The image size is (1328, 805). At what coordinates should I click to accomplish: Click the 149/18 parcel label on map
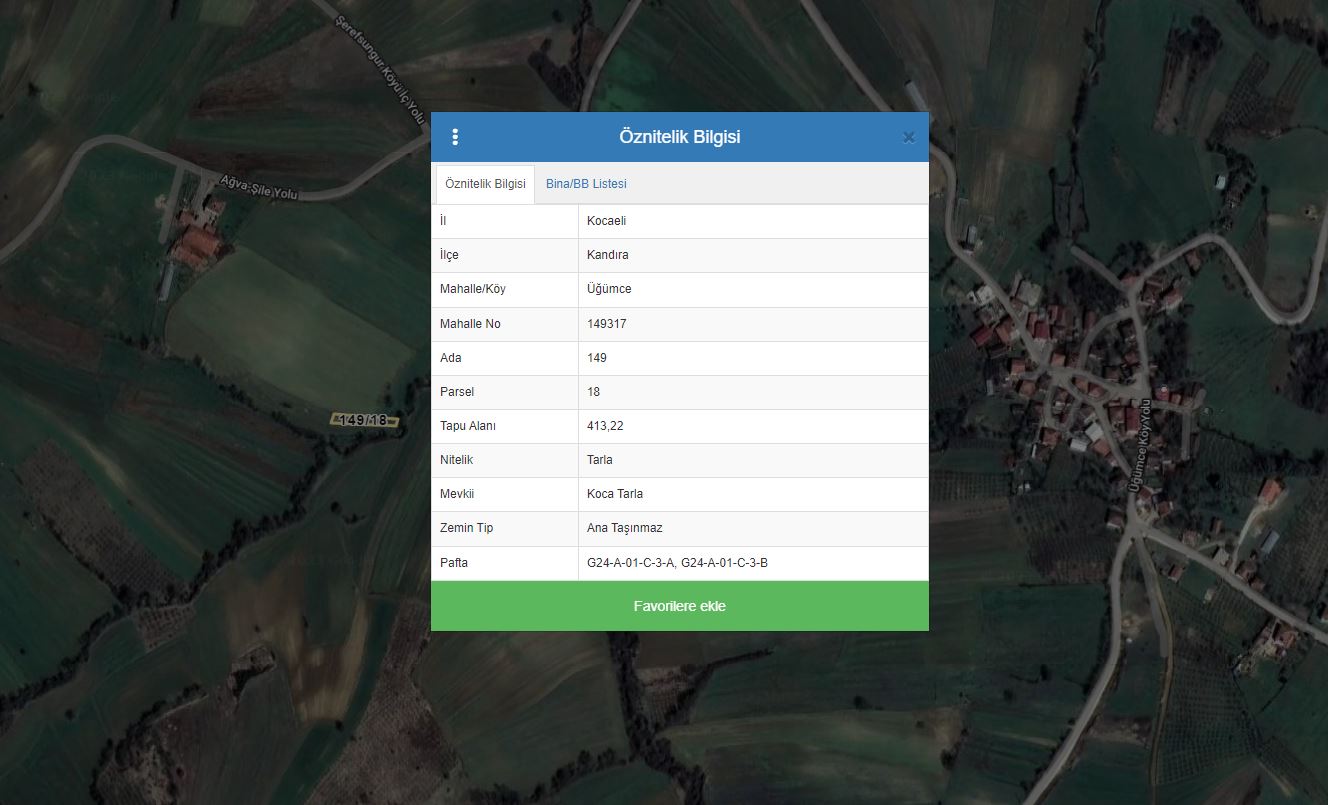(364, 421)
